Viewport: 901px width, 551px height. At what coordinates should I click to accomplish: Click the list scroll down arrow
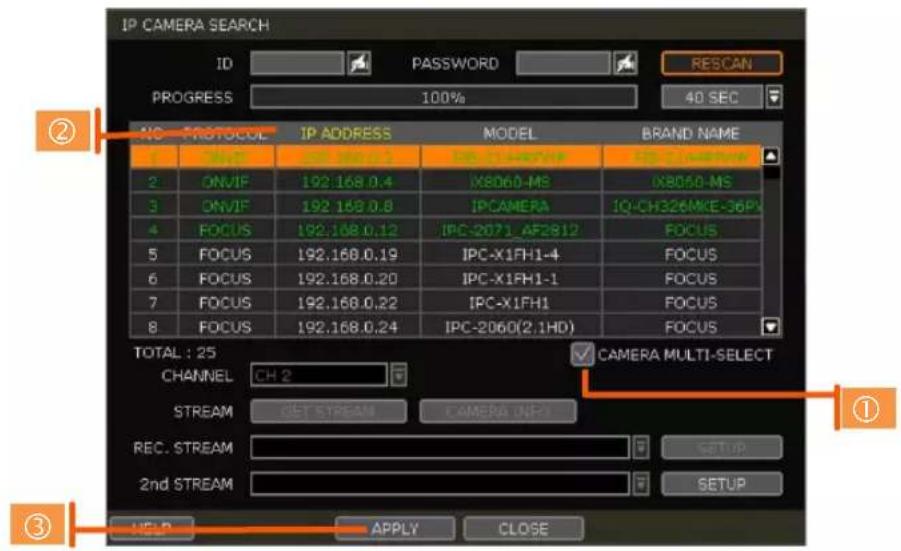coord(771,327)
